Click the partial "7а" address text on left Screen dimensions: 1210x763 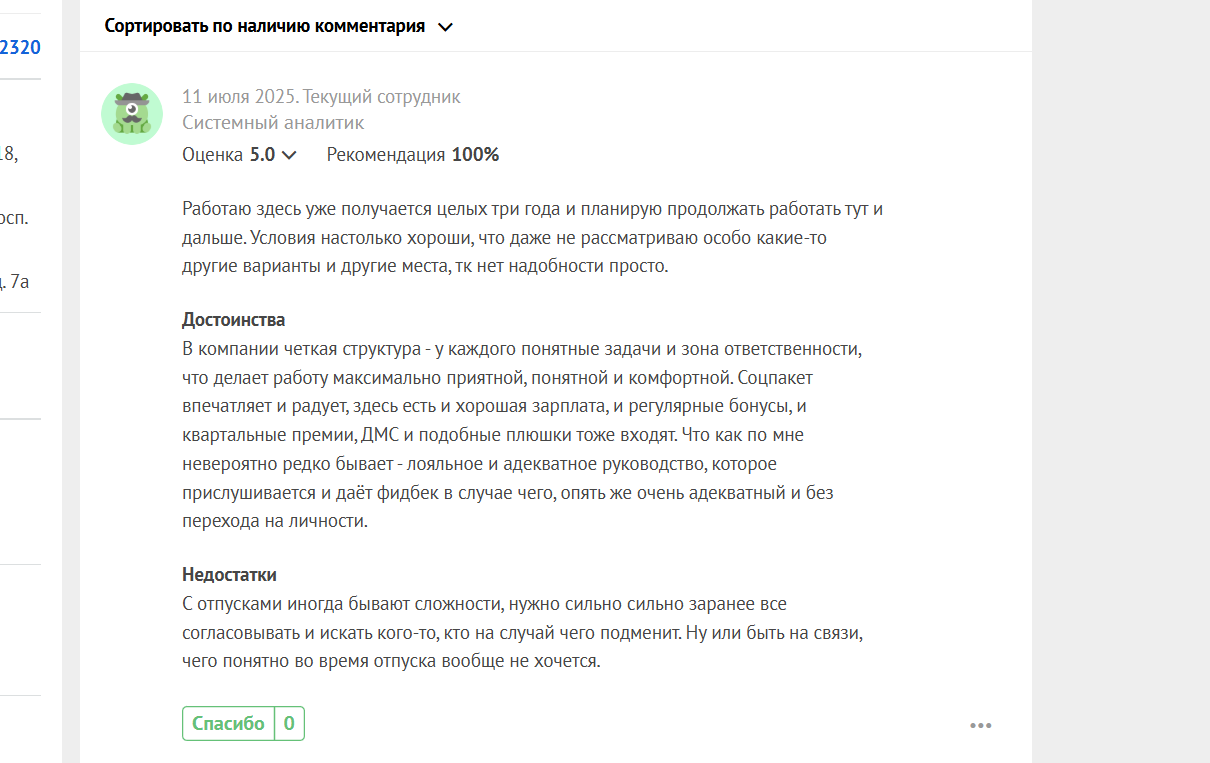17,281
